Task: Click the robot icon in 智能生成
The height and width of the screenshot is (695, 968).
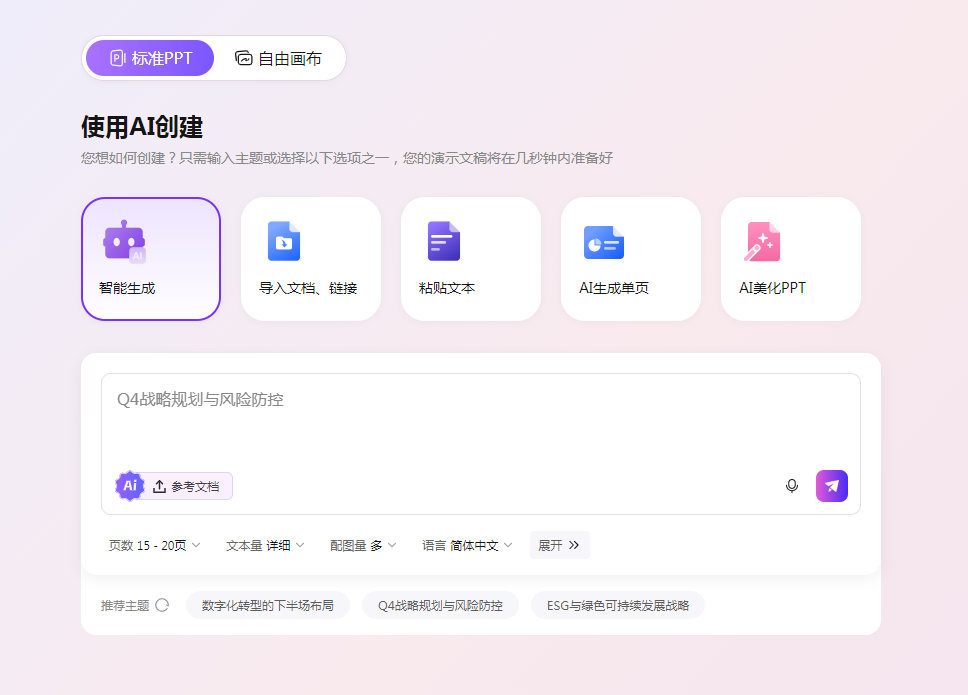Action: point(125,241)
